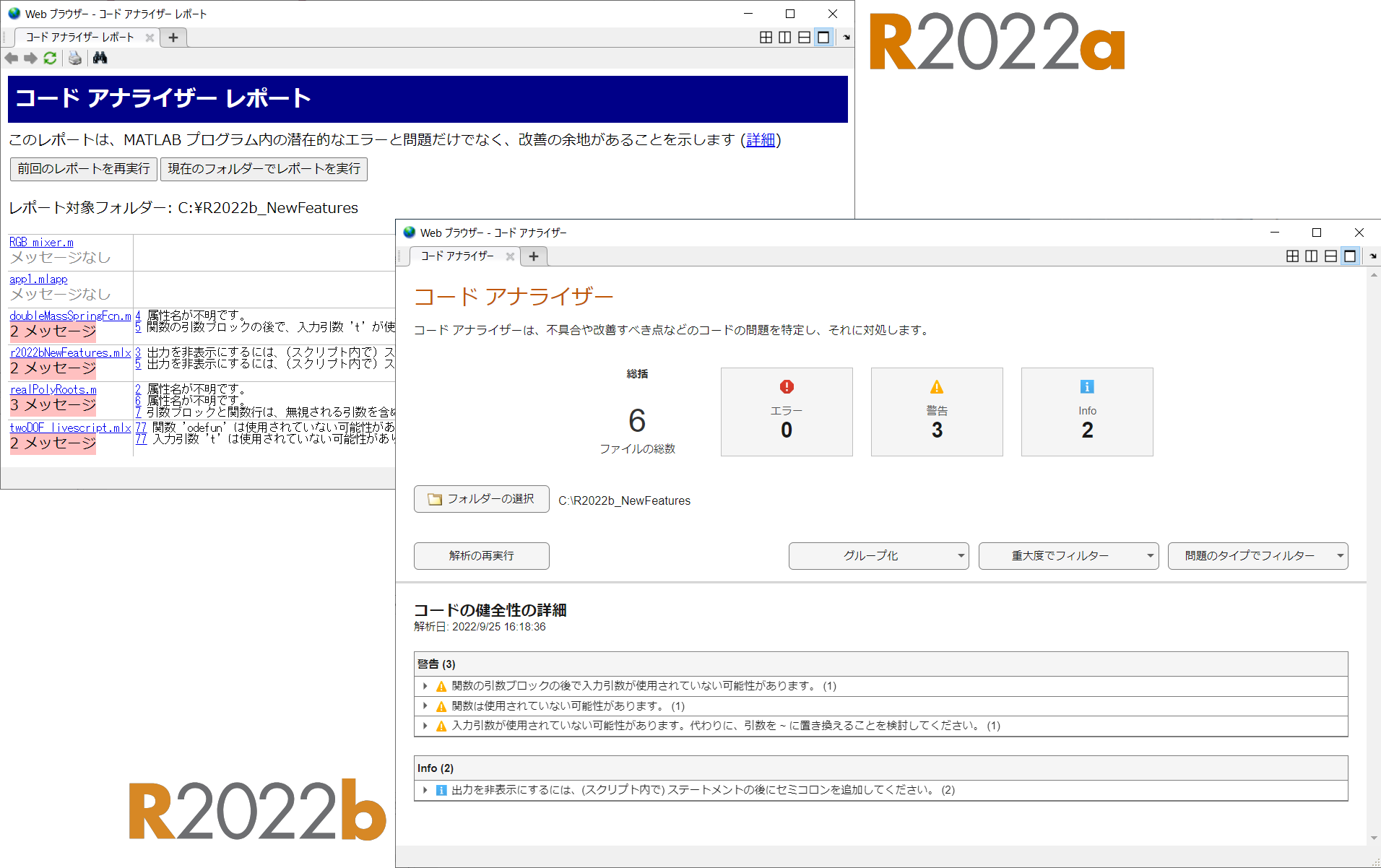Select コード アナライザー tab in R2022b window
Screen dimensions: 1381x868
point(457,256)
